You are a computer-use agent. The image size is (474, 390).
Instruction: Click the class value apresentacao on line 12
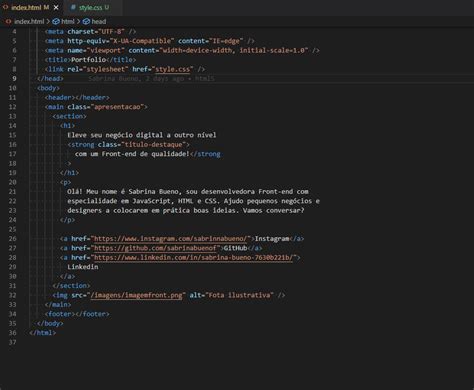[117, 107]
